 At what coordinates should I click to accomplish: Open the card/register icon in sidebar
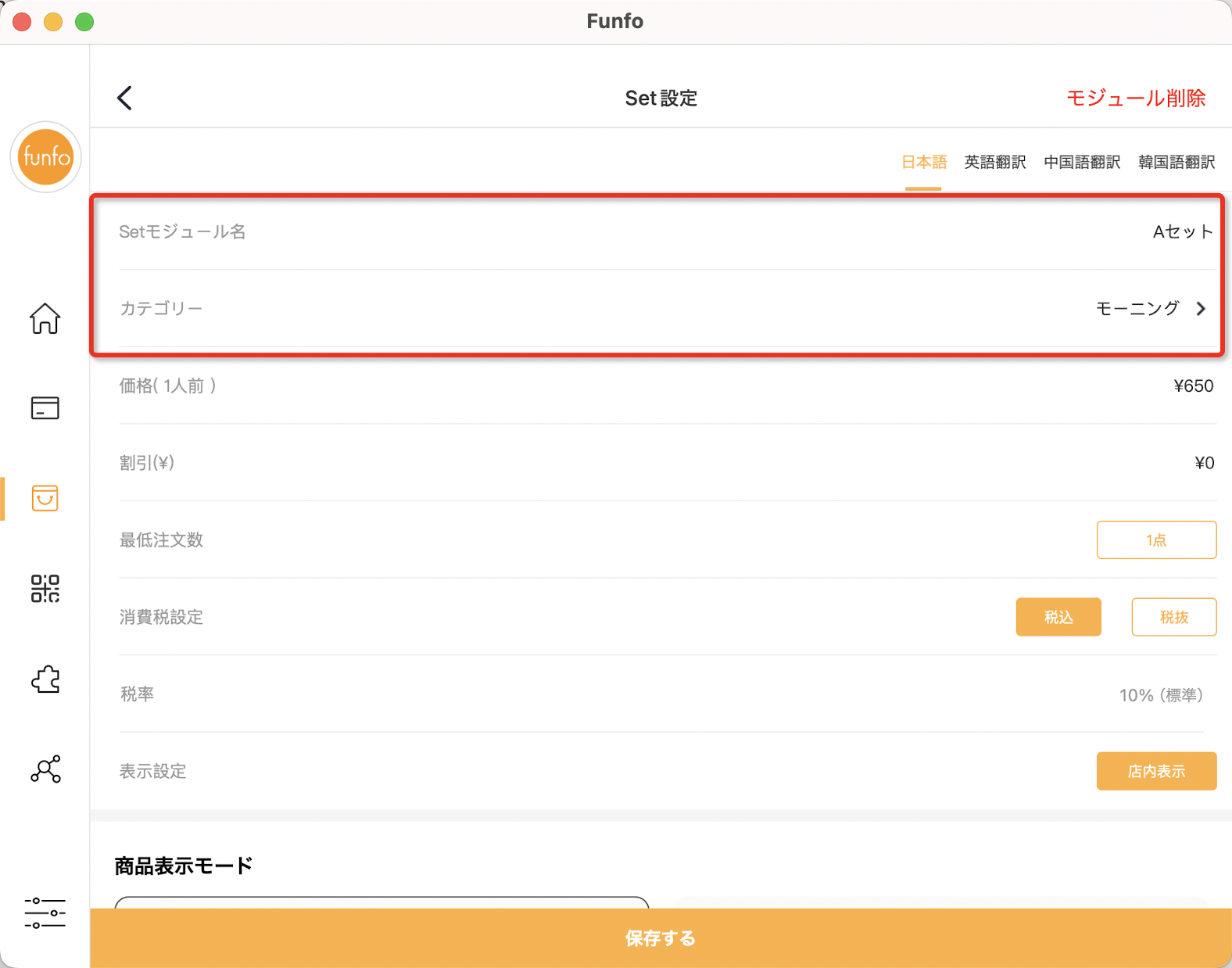pyautogui.click(x=45, y=407)
